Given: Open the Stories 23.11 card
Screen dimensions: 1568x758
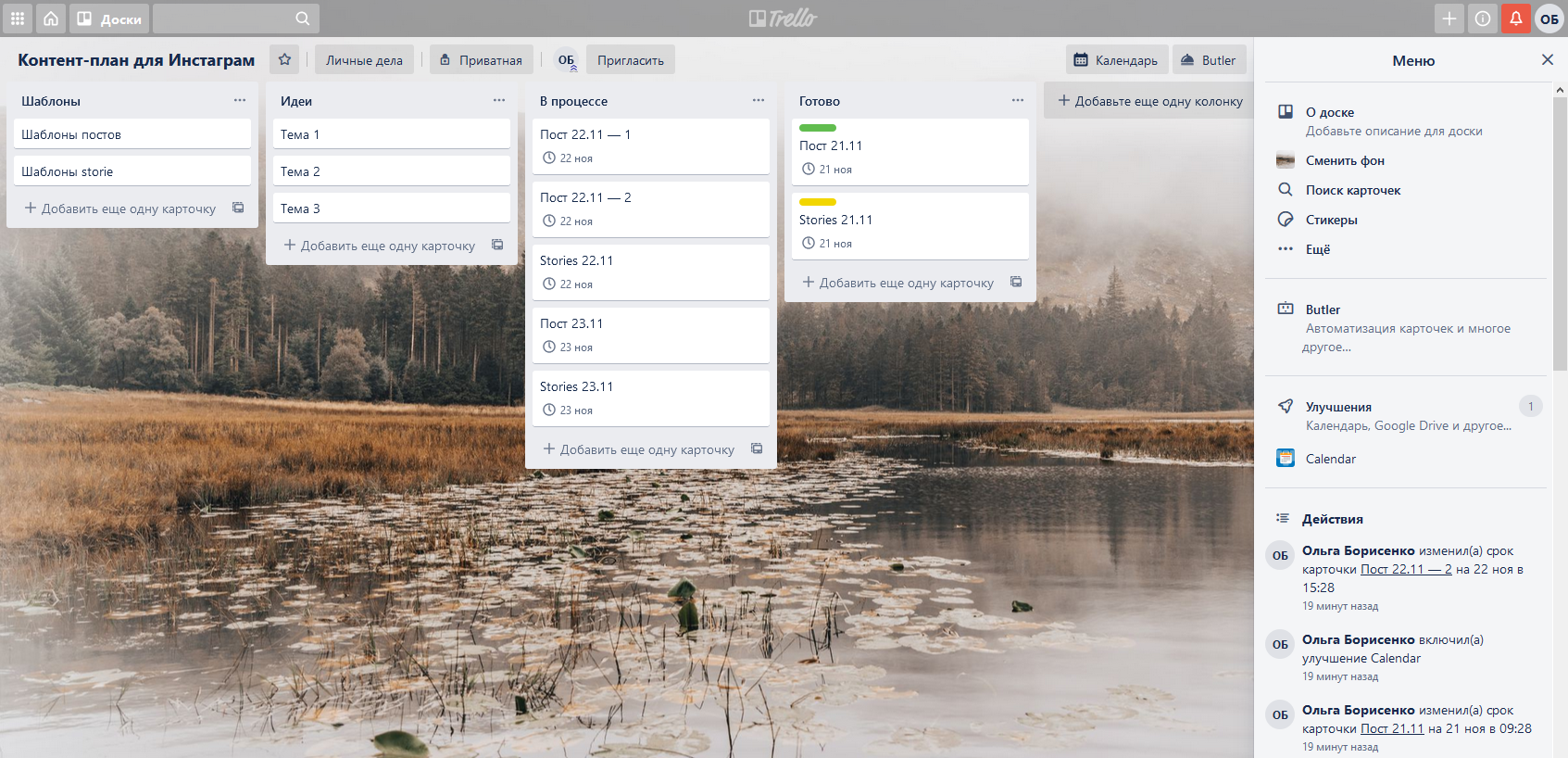Looking at the screenshot, I should coord(651,398).
